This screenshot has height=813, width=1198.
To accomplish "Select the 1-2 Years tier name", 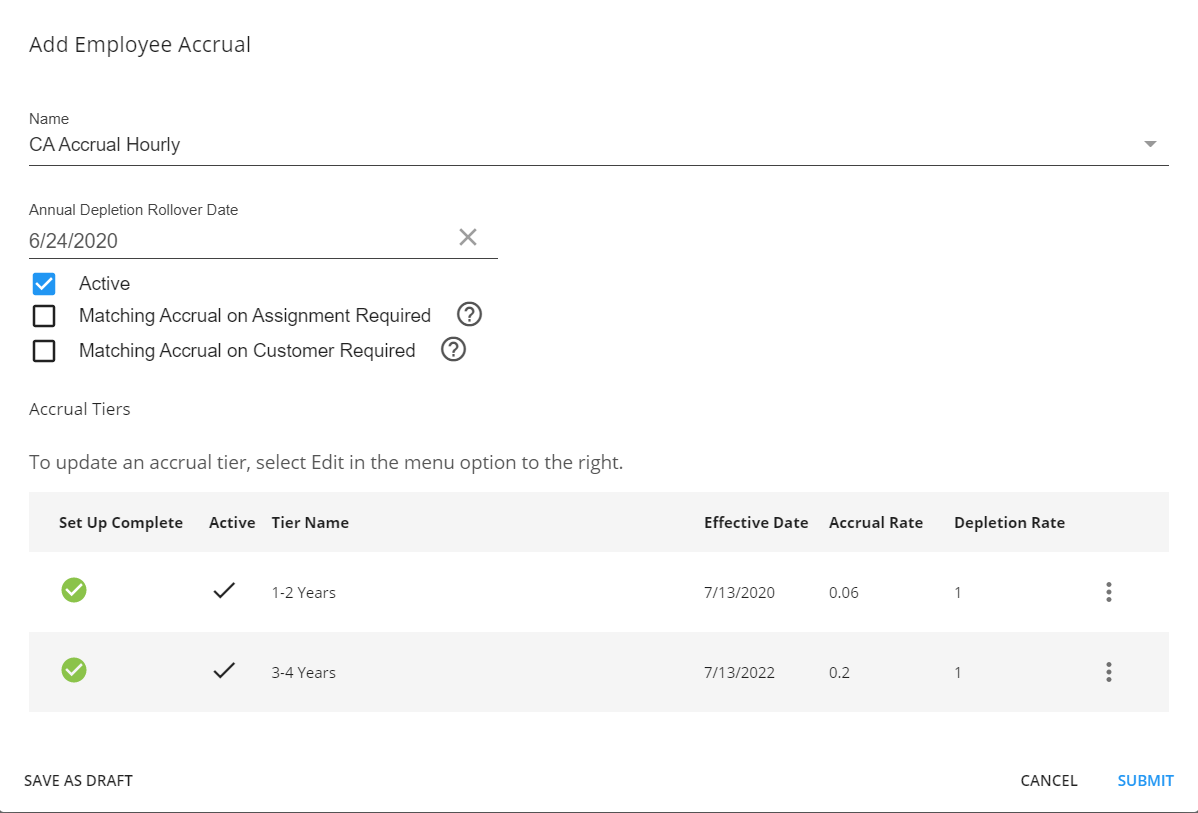I will [x=304, y=593].
